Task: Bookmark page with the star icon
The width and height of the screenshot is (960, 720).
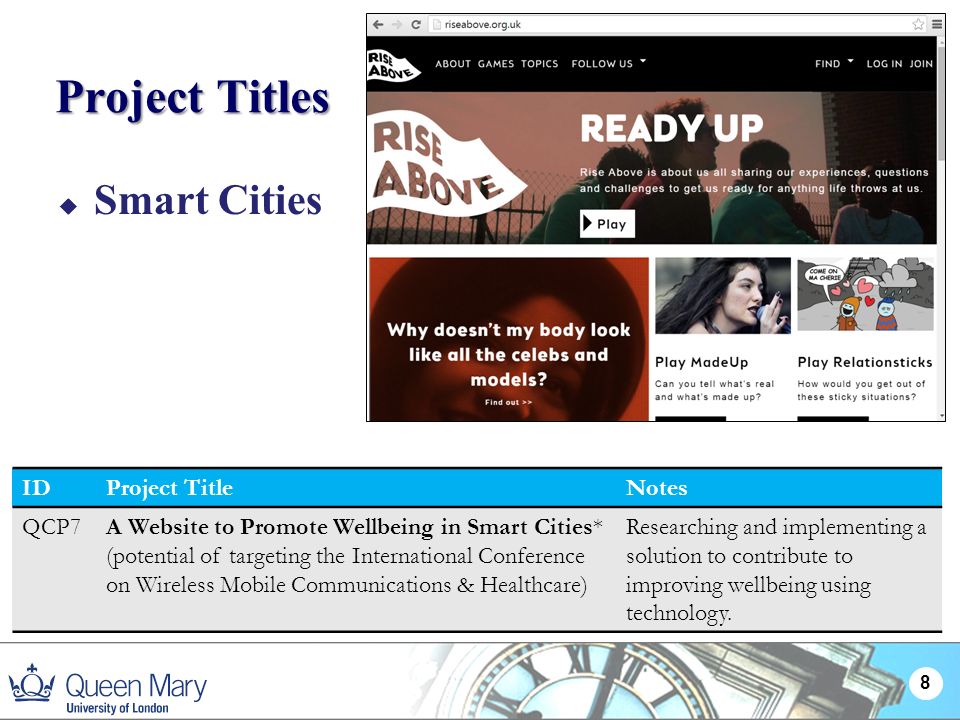Action: pos(918,24)
